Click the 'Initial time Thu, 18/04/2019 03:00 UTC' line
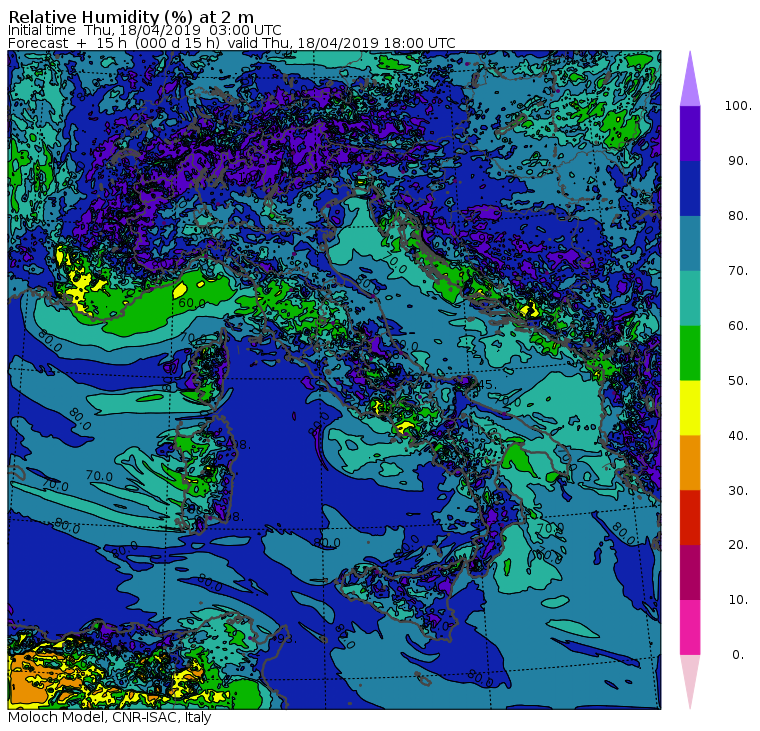 point(144,30)
